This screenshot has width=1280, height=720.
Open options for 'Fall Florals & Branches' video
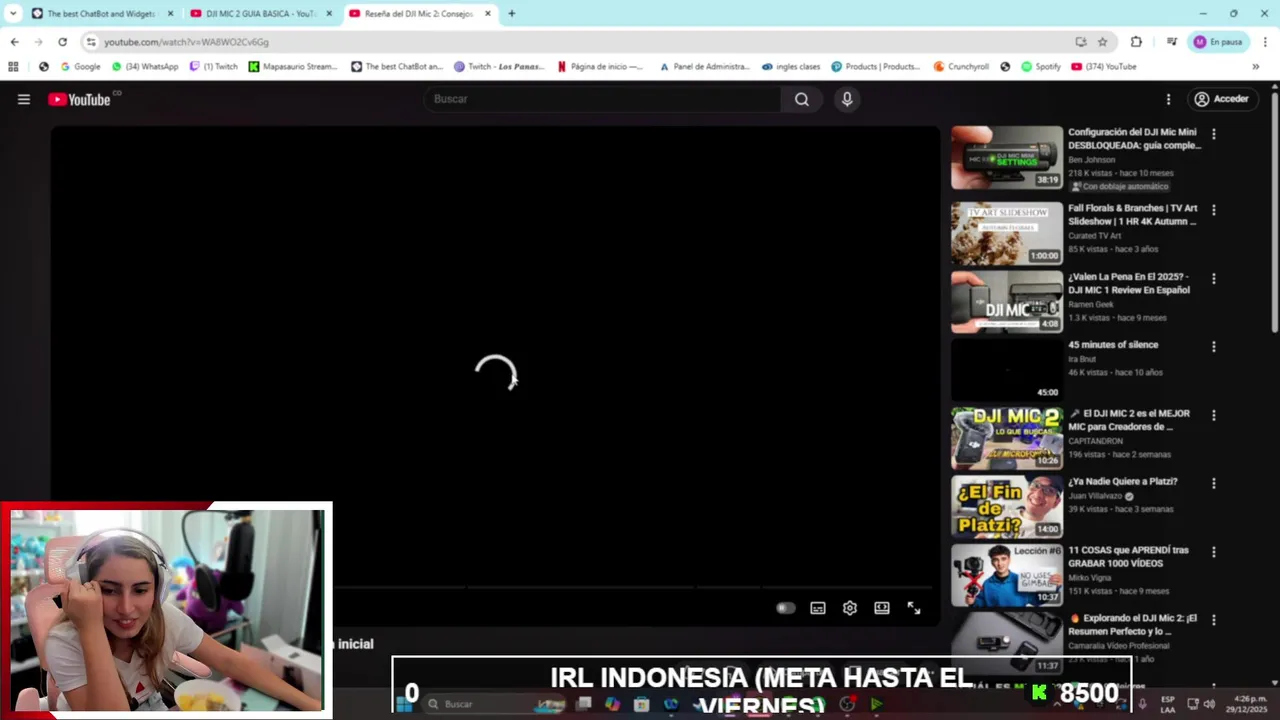coord(1214,211)
